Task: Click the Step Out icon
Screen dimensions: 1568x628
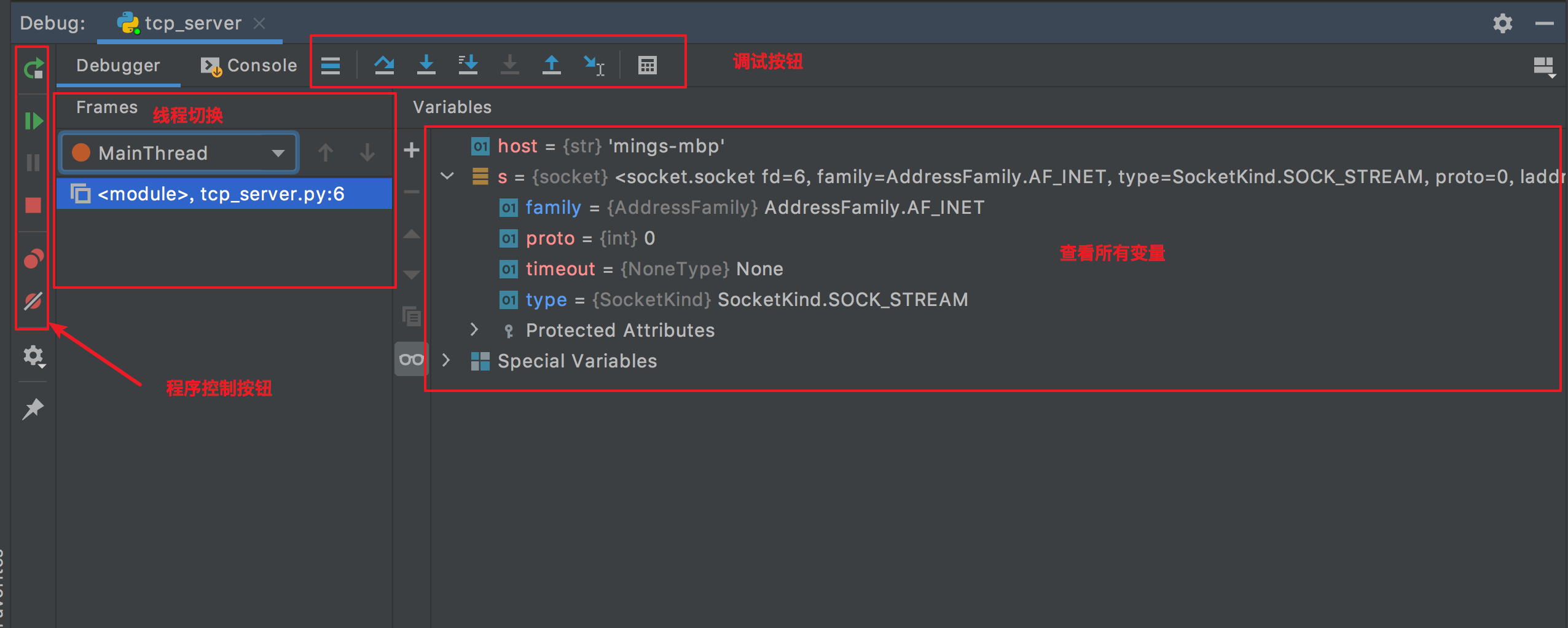Action: (552, 65)
